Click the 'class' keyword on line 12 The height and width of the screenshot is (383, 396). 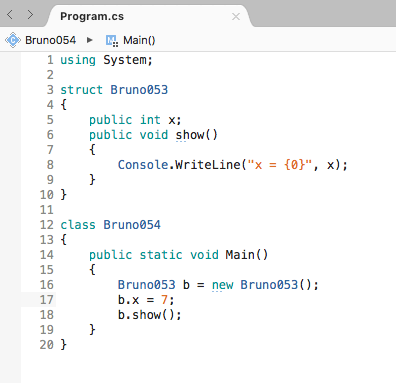[78, 225]
